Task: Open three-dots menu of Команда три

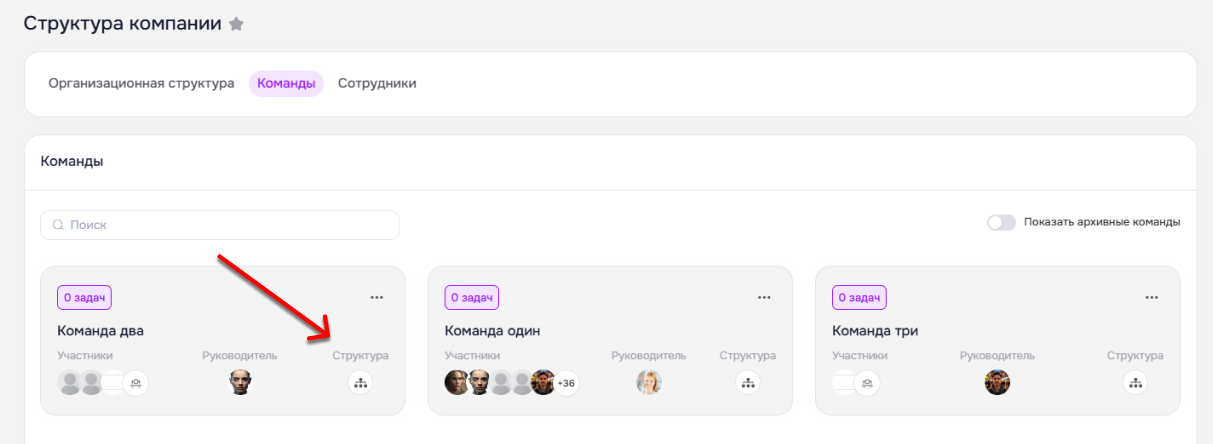Action: click(1152, 297)
